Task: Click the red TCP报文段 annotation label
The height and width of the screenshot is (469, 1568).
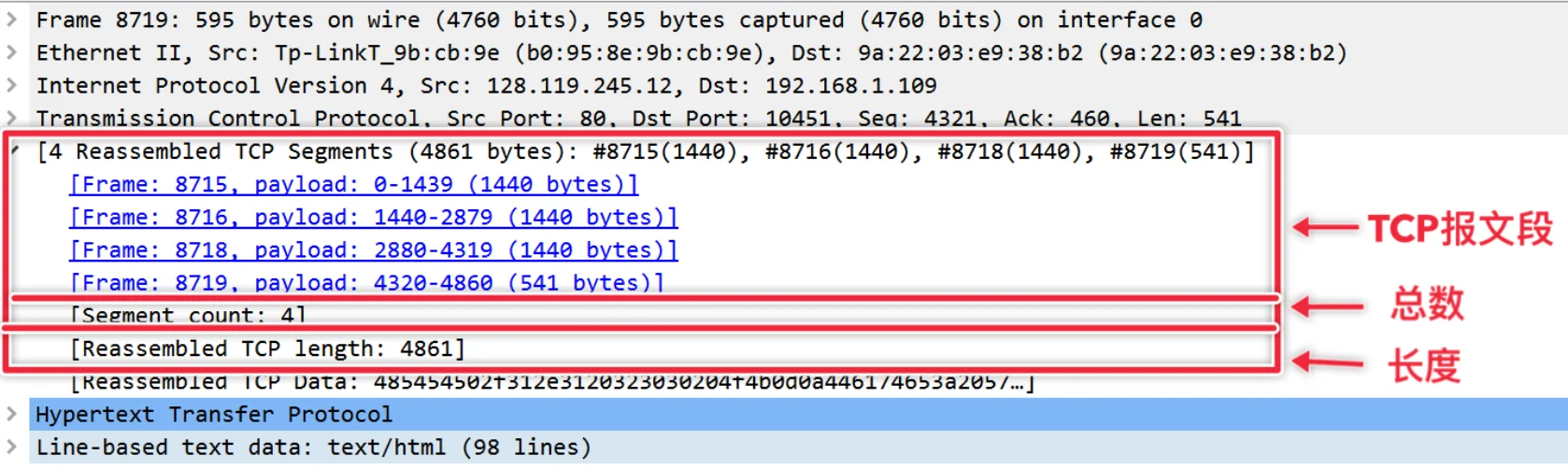Action: [1460, 229]
